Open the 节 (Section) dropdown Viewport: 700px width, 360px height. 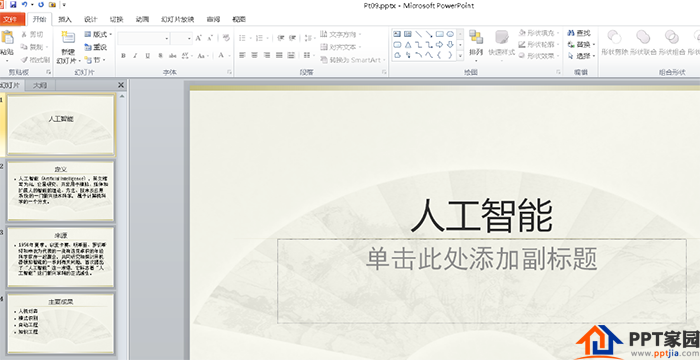point(94,59)
